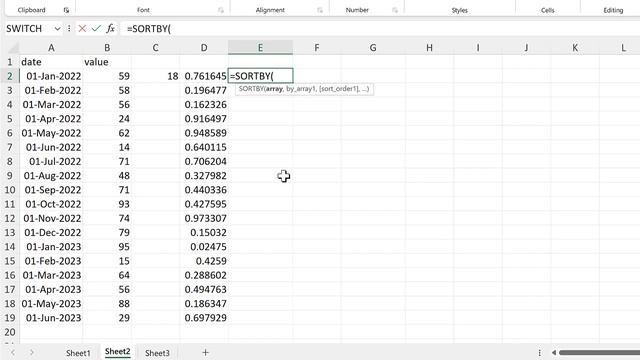The height and width of the screenshot is (360, 640).
Task: Switch to Sheet1 tab
Action: (x=78, y=353)
